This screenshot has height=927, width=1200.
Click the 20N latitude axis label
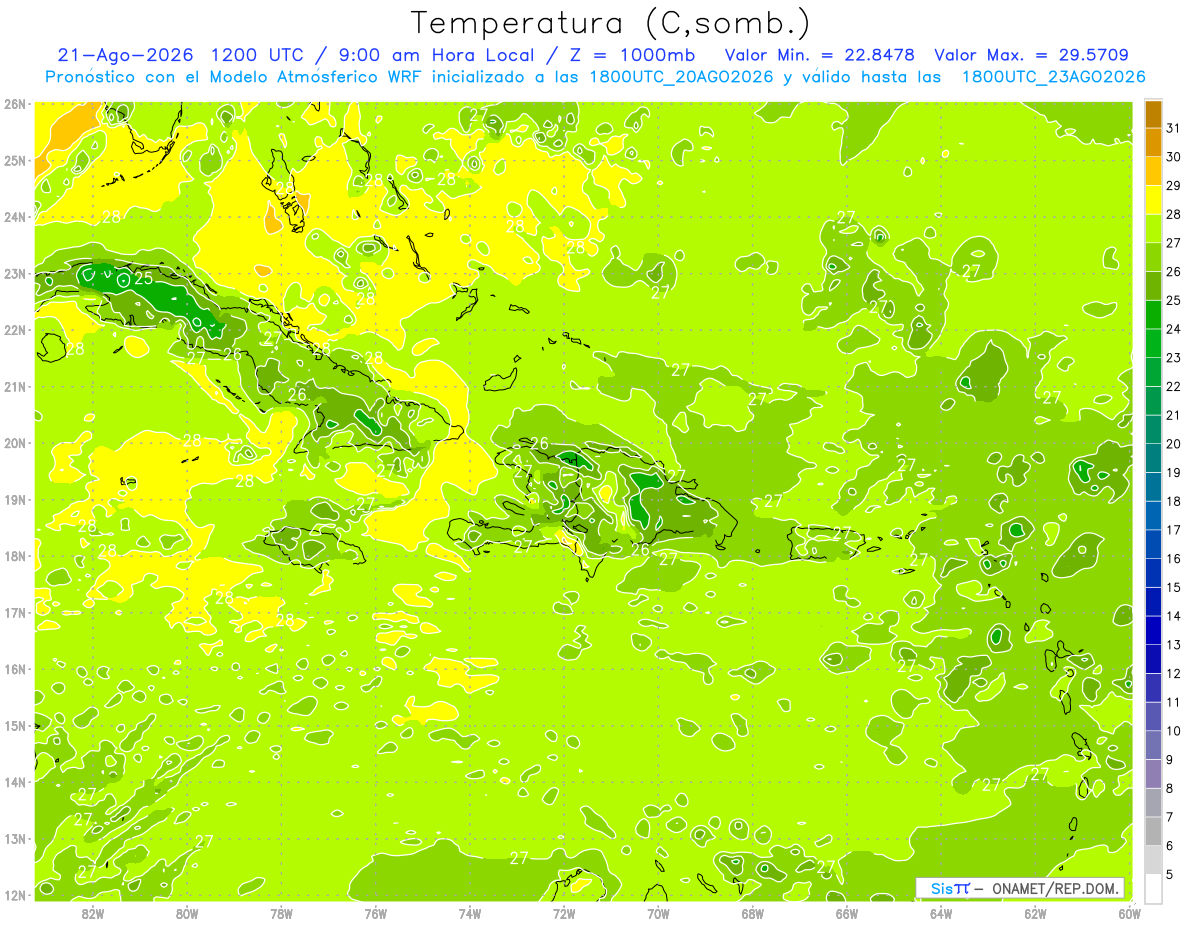click(16, 443)
